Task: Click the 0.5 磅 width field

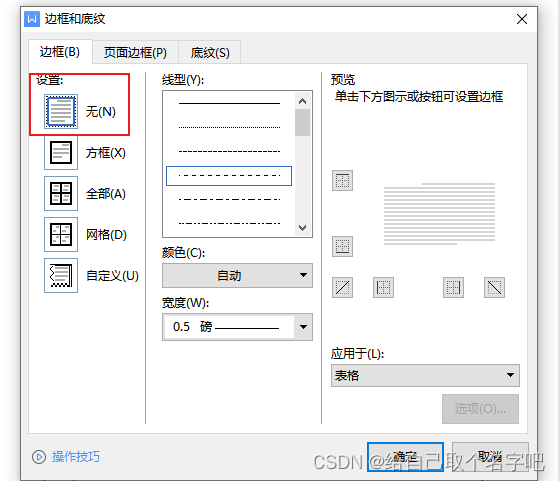Action: tap(229, 327)
